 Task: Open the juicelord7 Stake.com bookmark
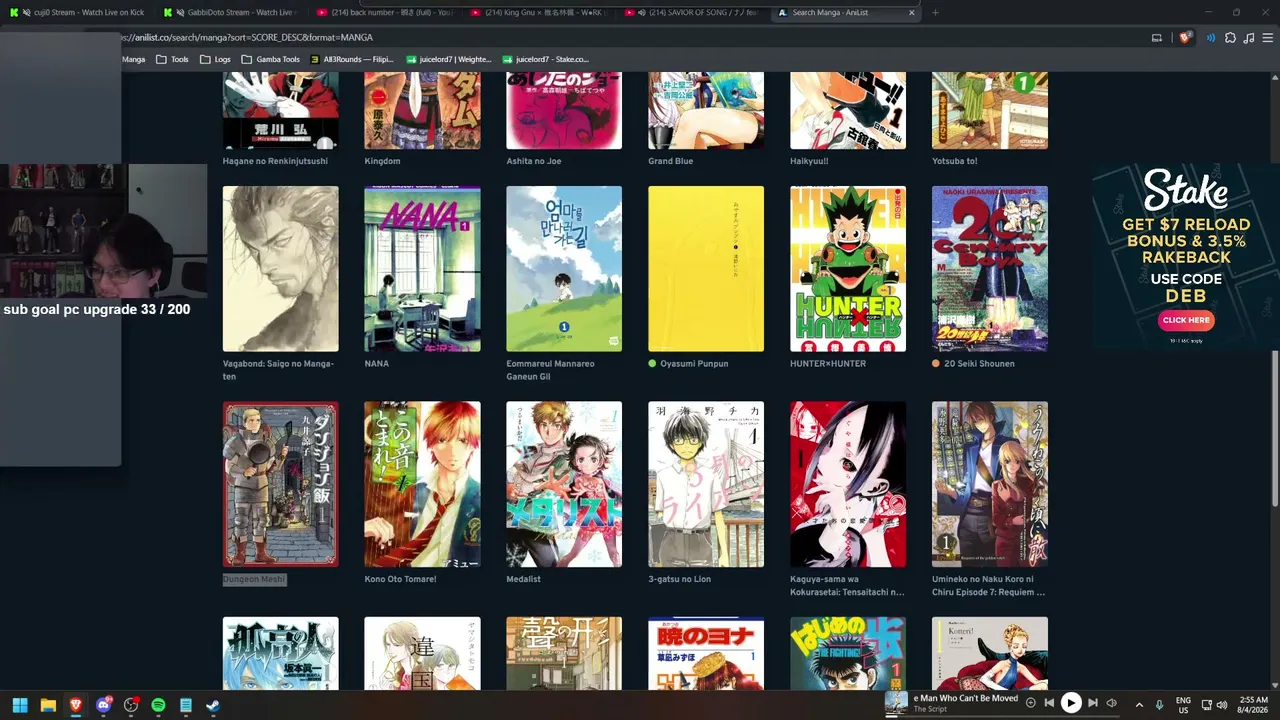tap(546, 59)
